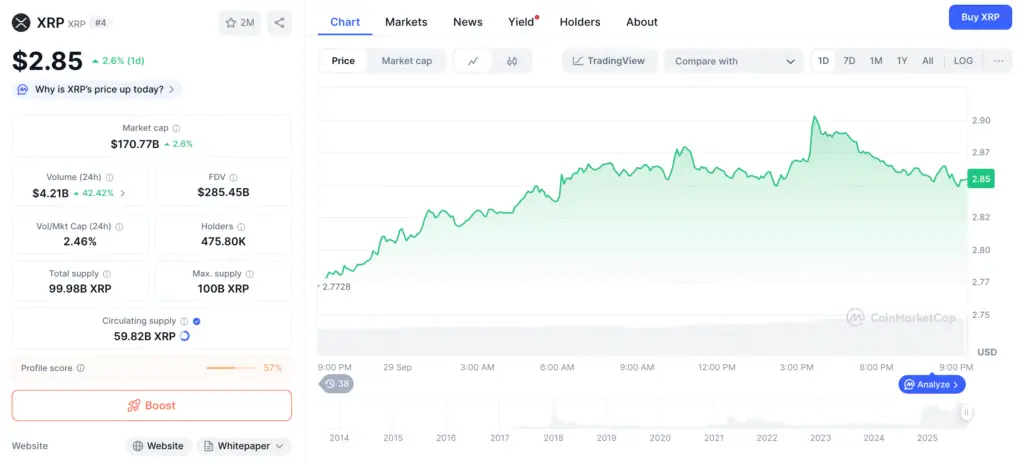1024x464 pixels.
Task: Click the AI icon beside price question
Action: coord(23,90)
